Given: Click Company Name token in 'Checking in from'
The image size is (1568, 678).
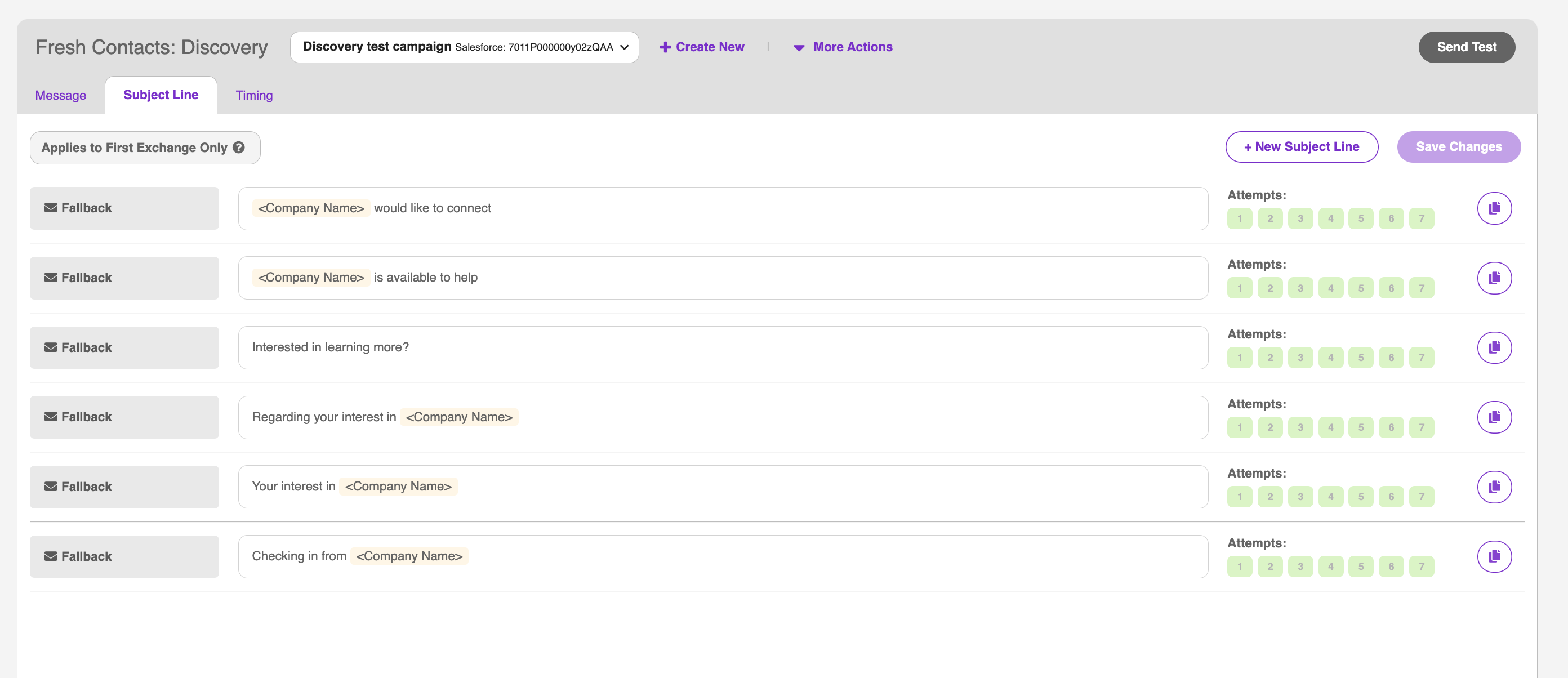Looking at the screenshot, I should pyautogui.click(x=409, y=556).
